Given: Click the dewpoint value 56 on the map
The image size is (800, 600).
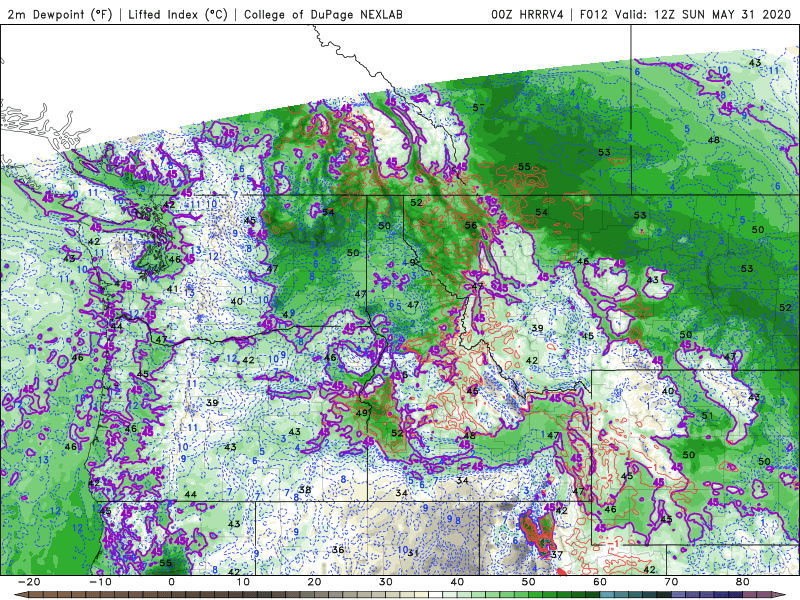Looking at the screenshot, I should pos(471,225).
